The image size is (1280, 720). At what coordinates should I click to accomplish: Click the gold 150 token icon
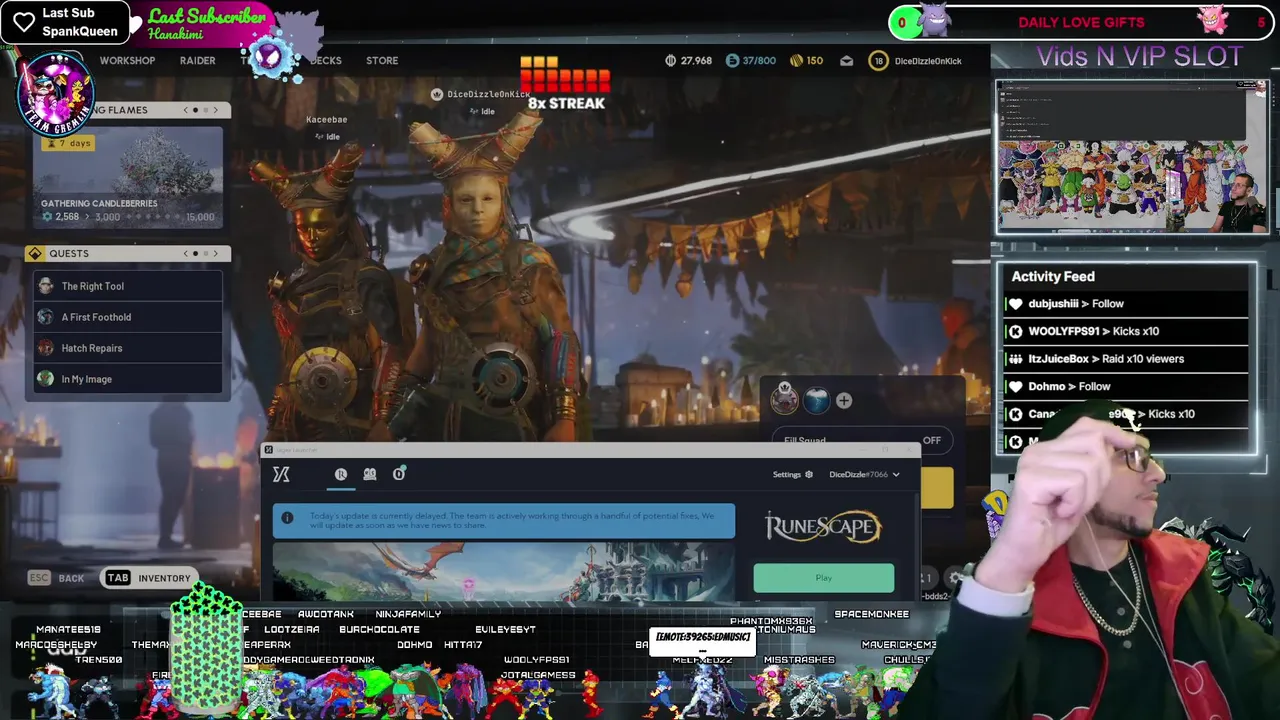[796, 61]
